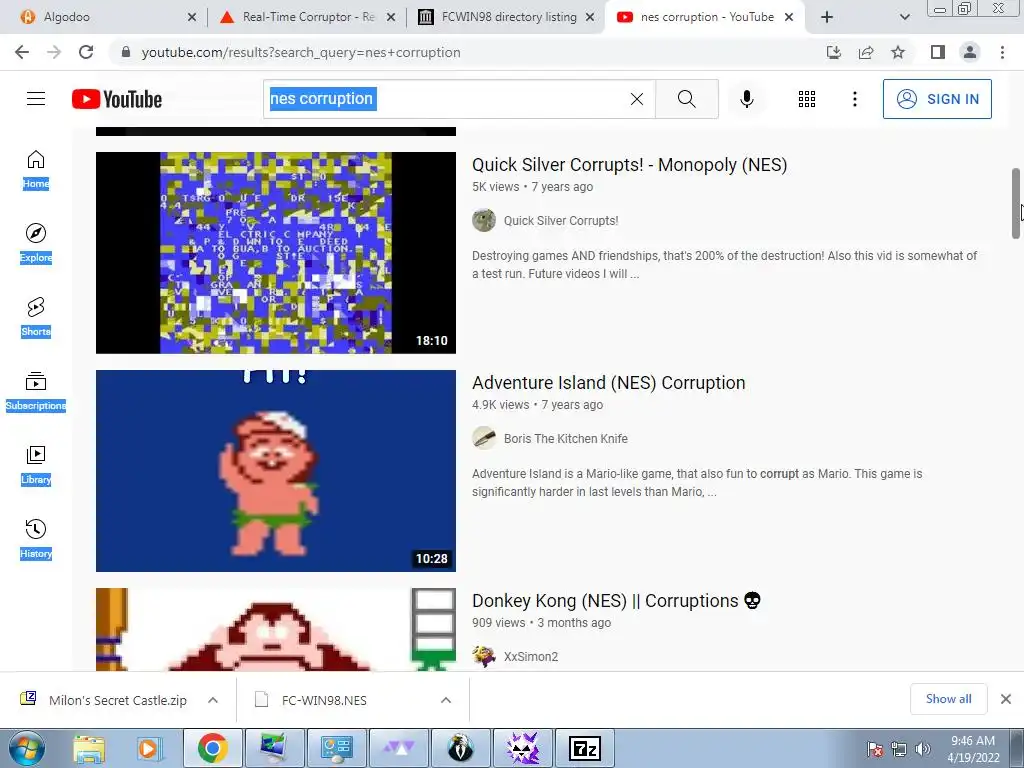Open new tab with plus button

click(x=827, y=17)
